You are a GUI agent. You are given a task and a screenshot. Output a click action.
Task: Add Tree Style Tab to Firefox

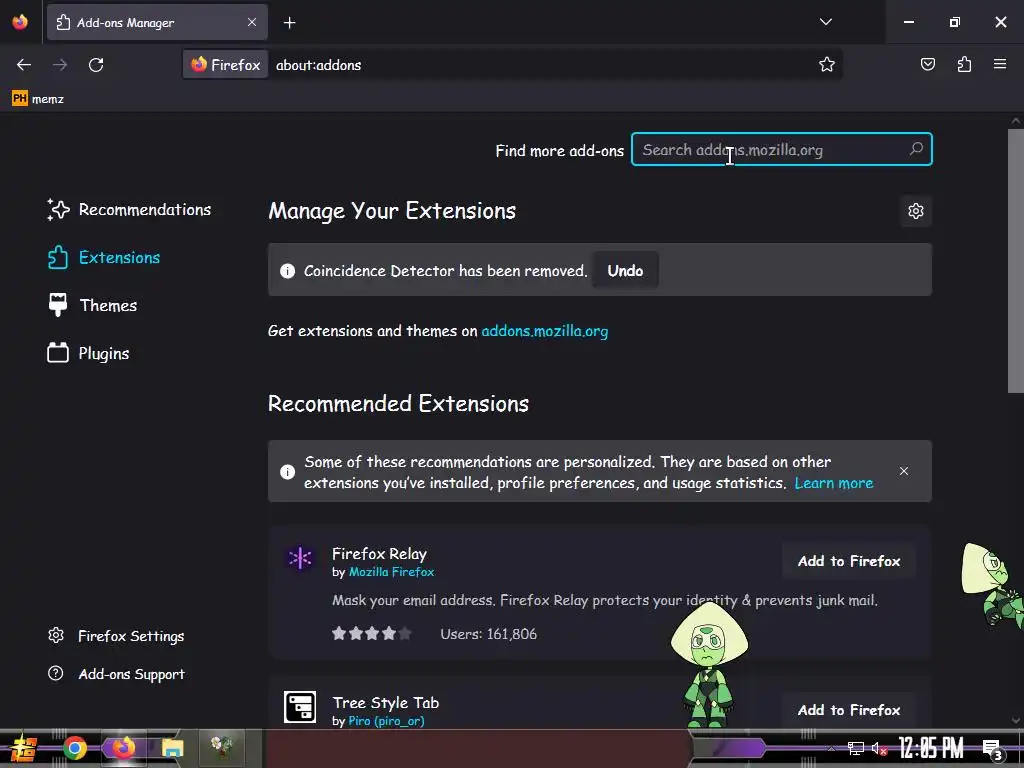click(849, 710)
